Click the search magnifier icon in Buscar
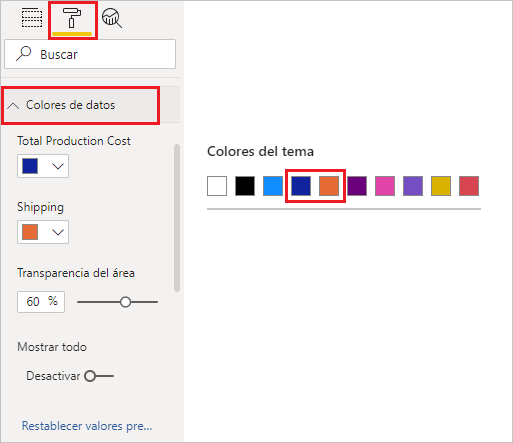 pos(23,54)
